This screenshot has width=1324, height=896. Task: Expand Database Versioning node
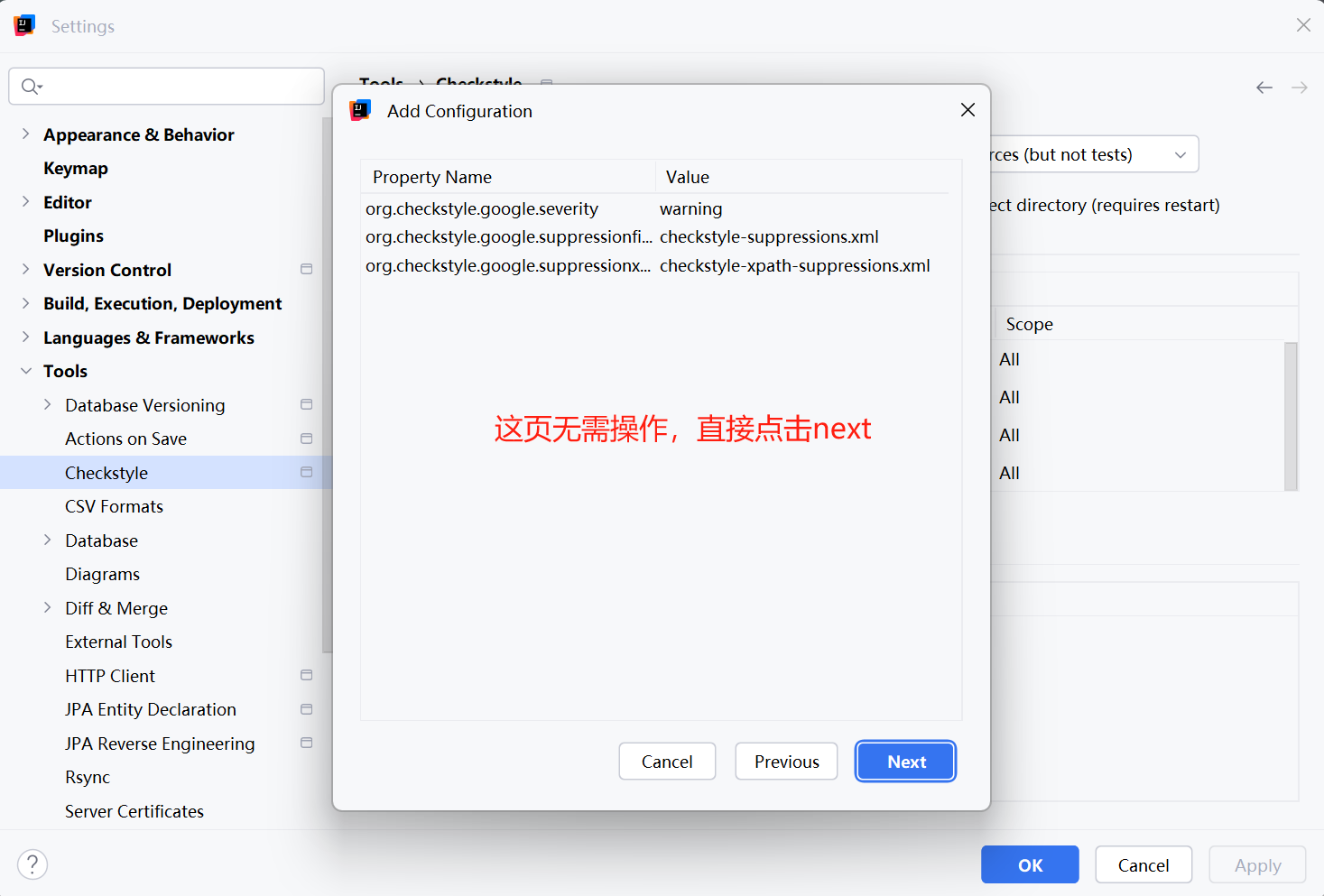pos(47,404)
